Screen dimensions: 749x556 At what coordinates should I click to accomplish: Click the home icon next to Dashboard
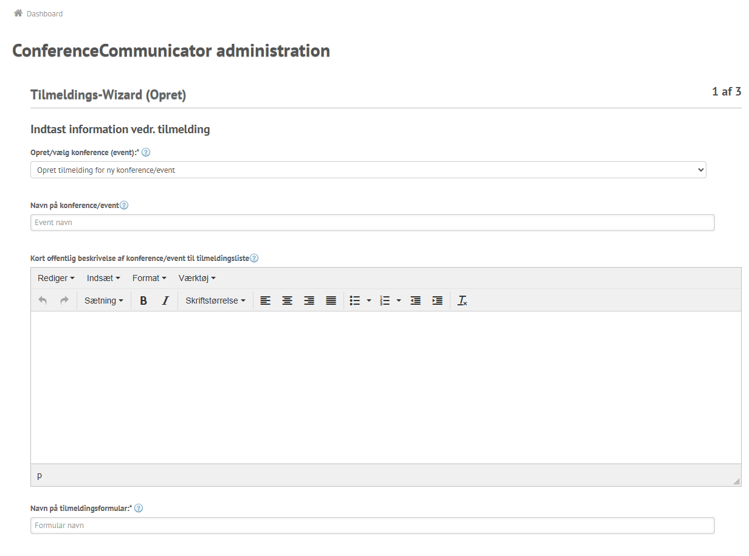tap(17, 14)
